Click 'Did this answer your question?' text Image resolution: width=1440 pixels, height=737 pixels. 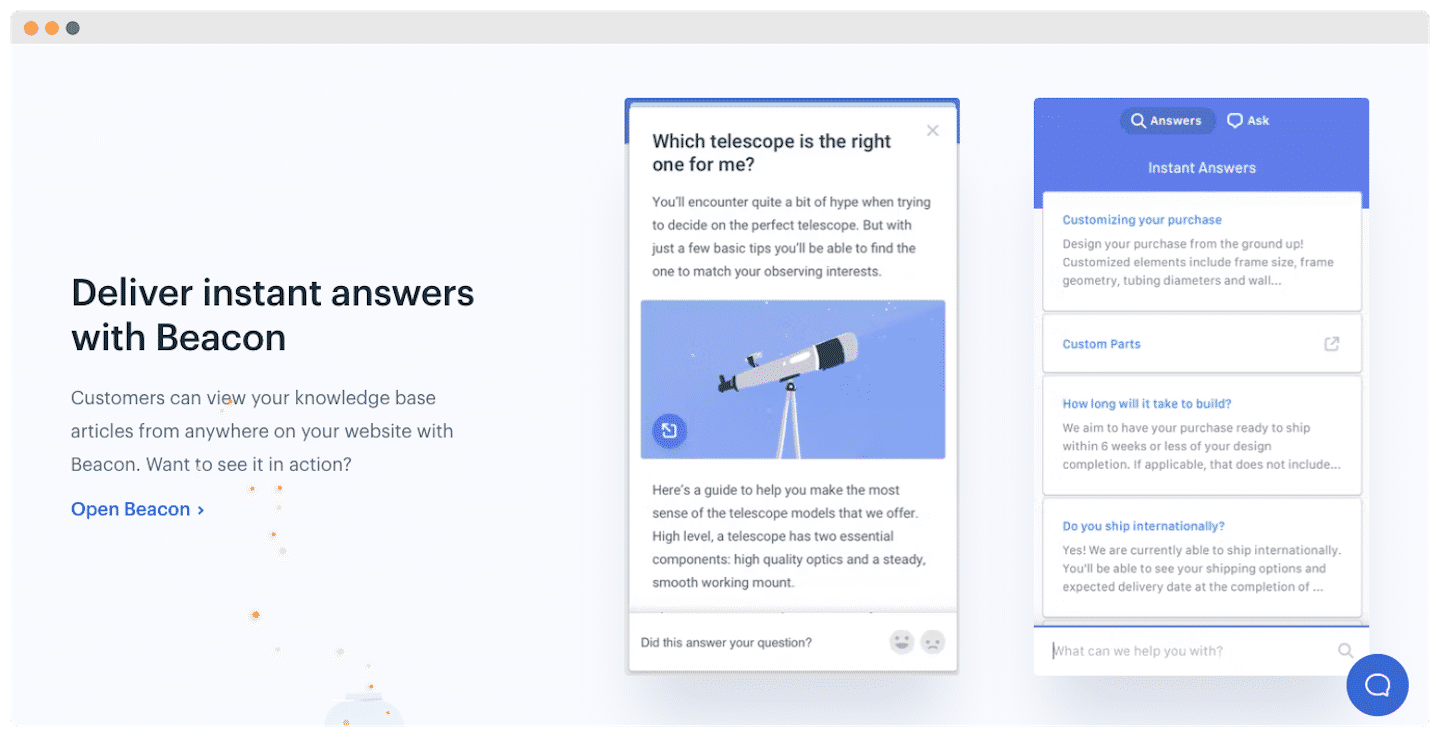click(x=726, y=642)
